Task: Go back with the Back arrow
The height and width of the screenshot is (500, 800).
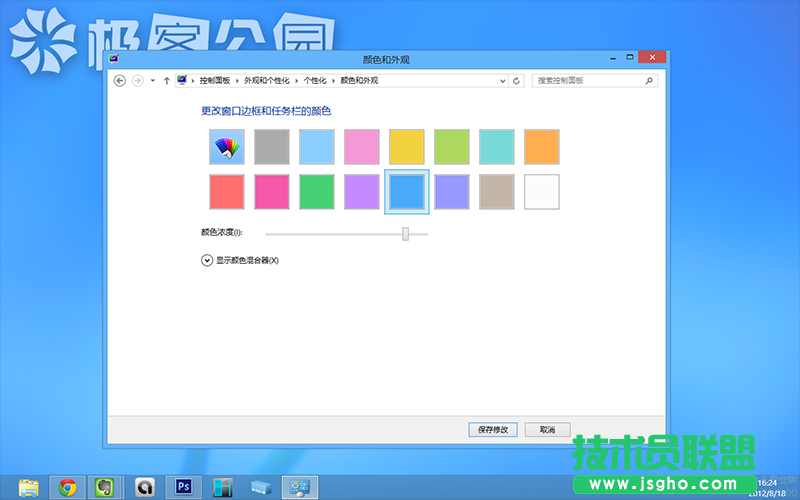Action: [119, 81]
